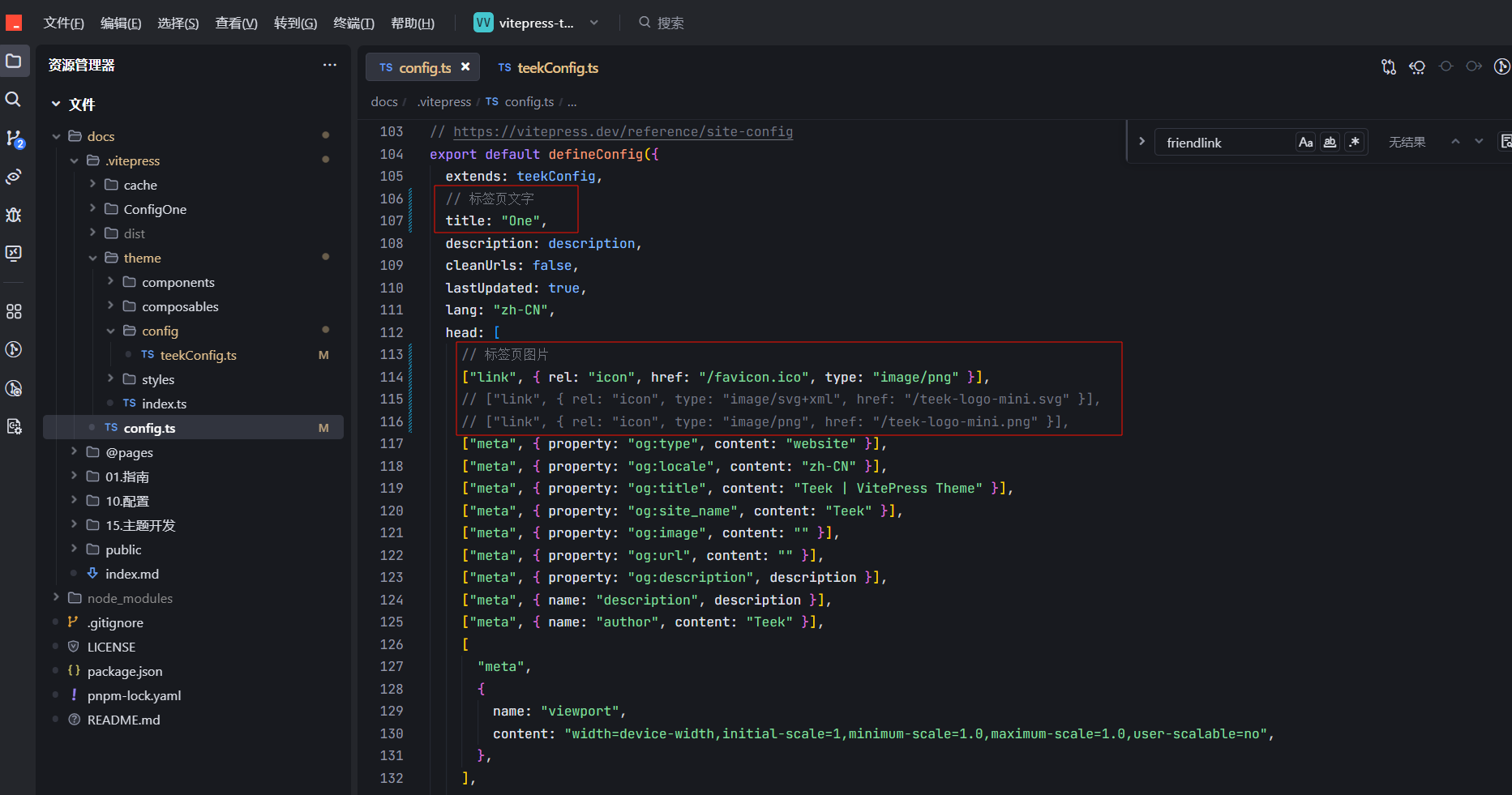Image resolution: width=1512 pixels, height=795 pixels.
Task: Expand the ConfigOne folder
Action: [x=92, y=209]
